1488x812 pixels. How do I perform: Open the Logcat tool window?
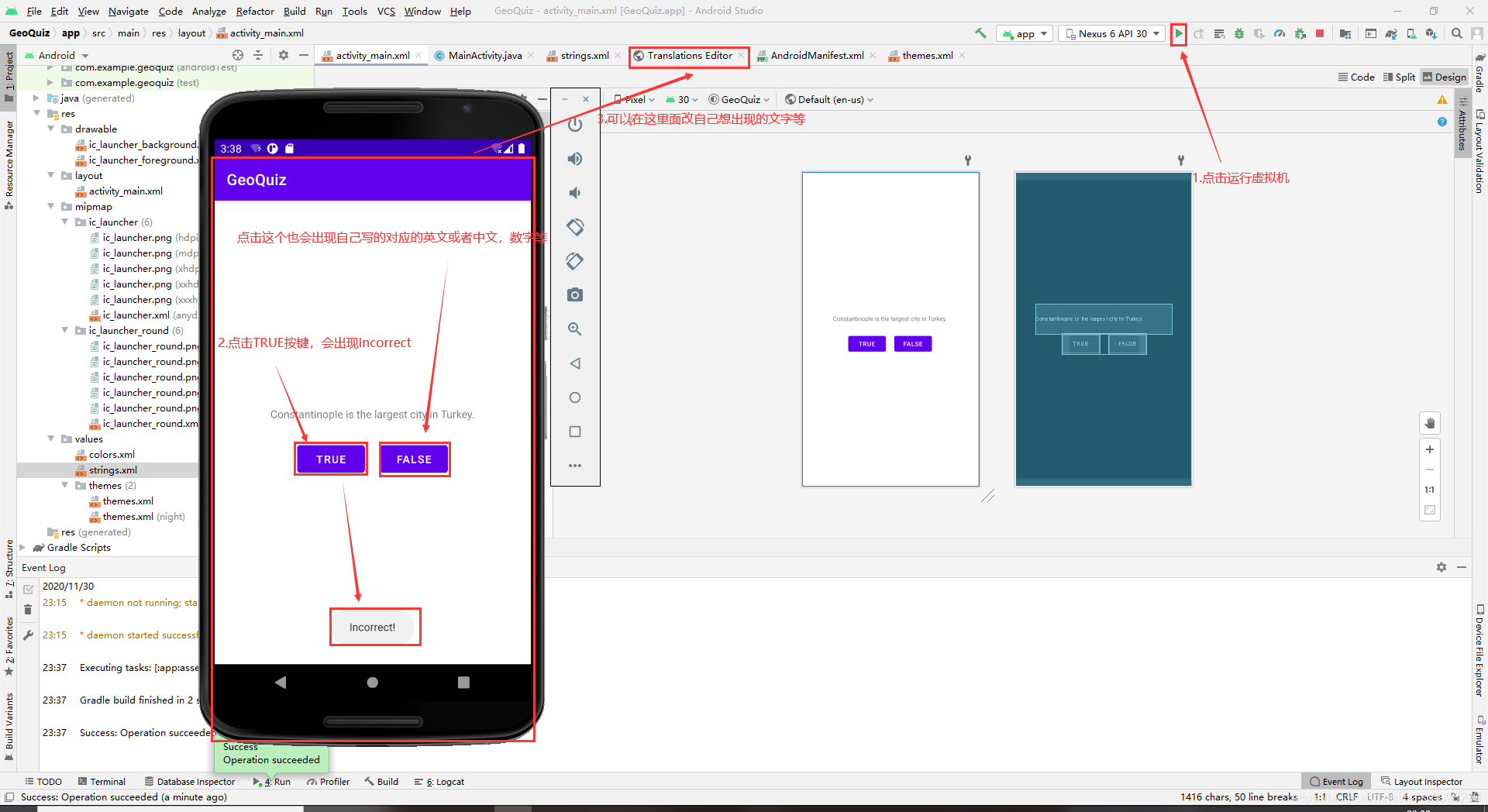pos(439,781)
